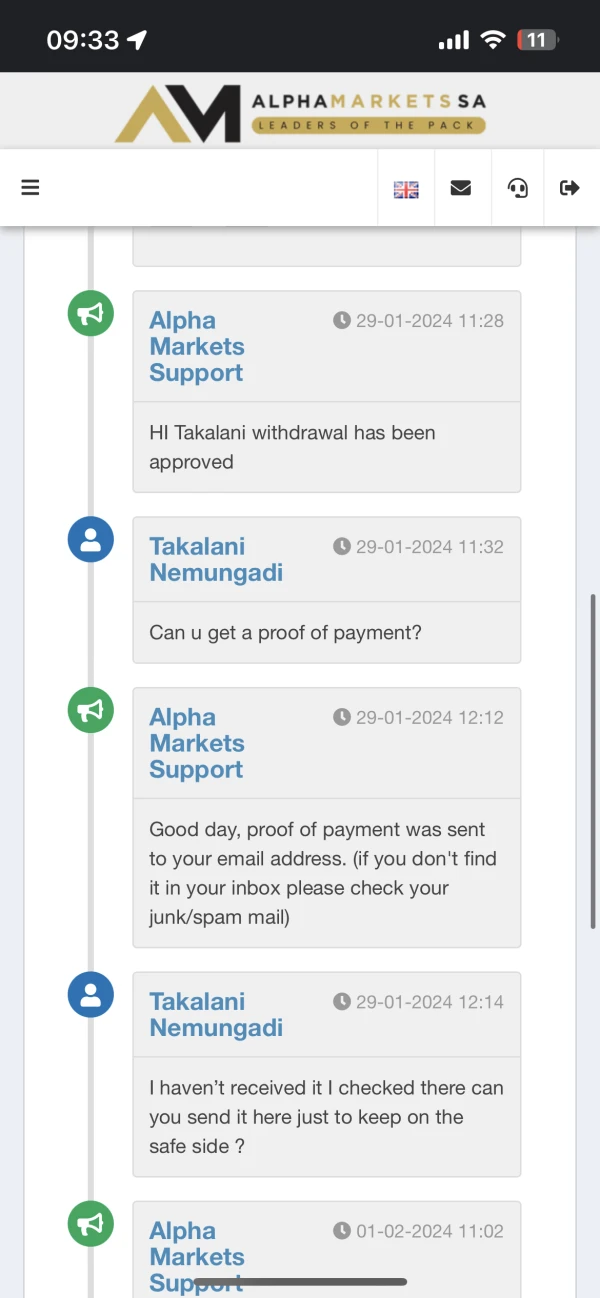The width and height of the screenshot is (600, 1298).
Task: Tap the iOS home indicator bar
Action: (x=300, y=1281)
